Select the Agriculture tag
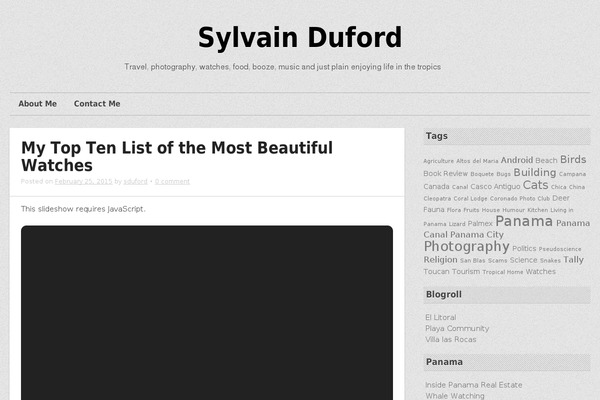This screenshot has height=400, width=600. click(x=439, y=161)
